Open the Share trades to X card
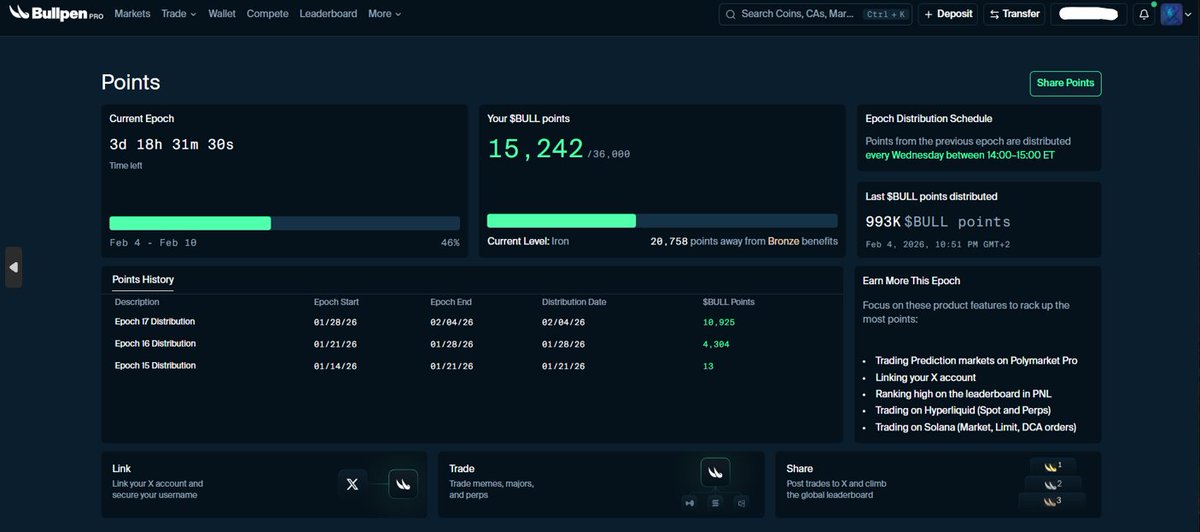 pos(938,484)
